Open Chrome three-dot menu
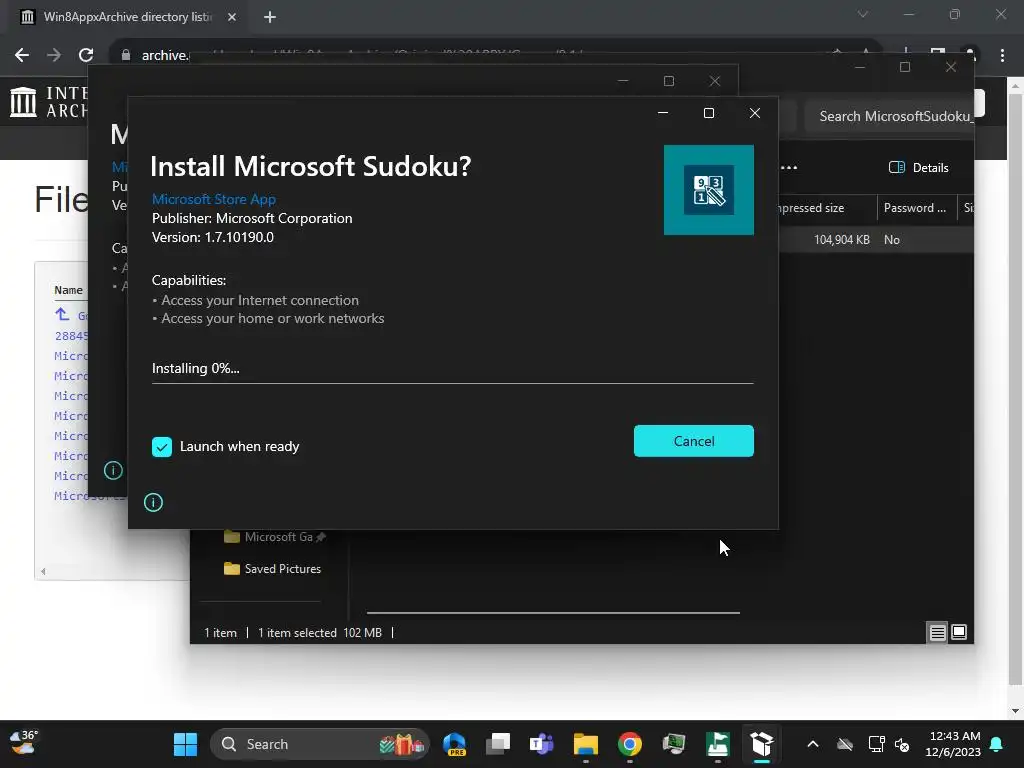1024x768 pixels. coord(1002,56)
